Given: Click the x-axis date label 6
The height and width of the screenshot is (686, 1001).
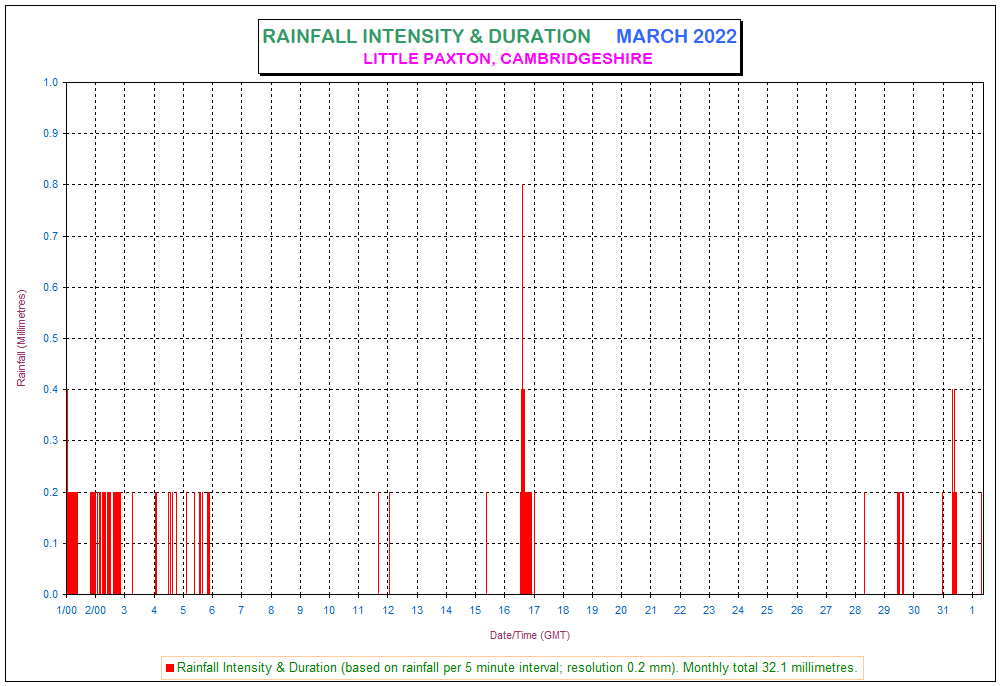Looking at the screenshot, I should (x=212, y=610).
